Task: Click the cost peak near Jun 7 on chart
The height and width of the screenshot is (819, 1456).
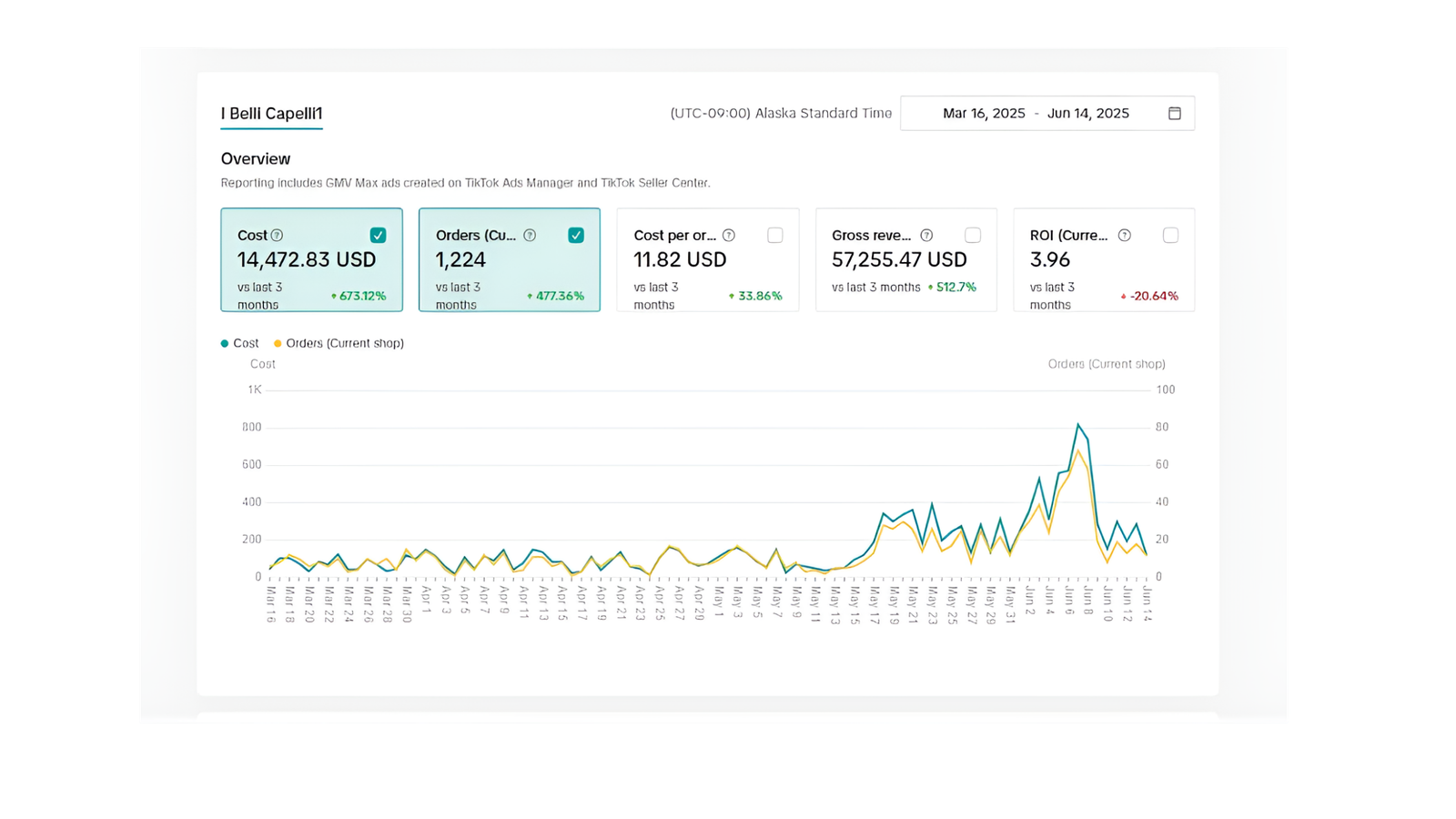Action: tap(1078, 424)
